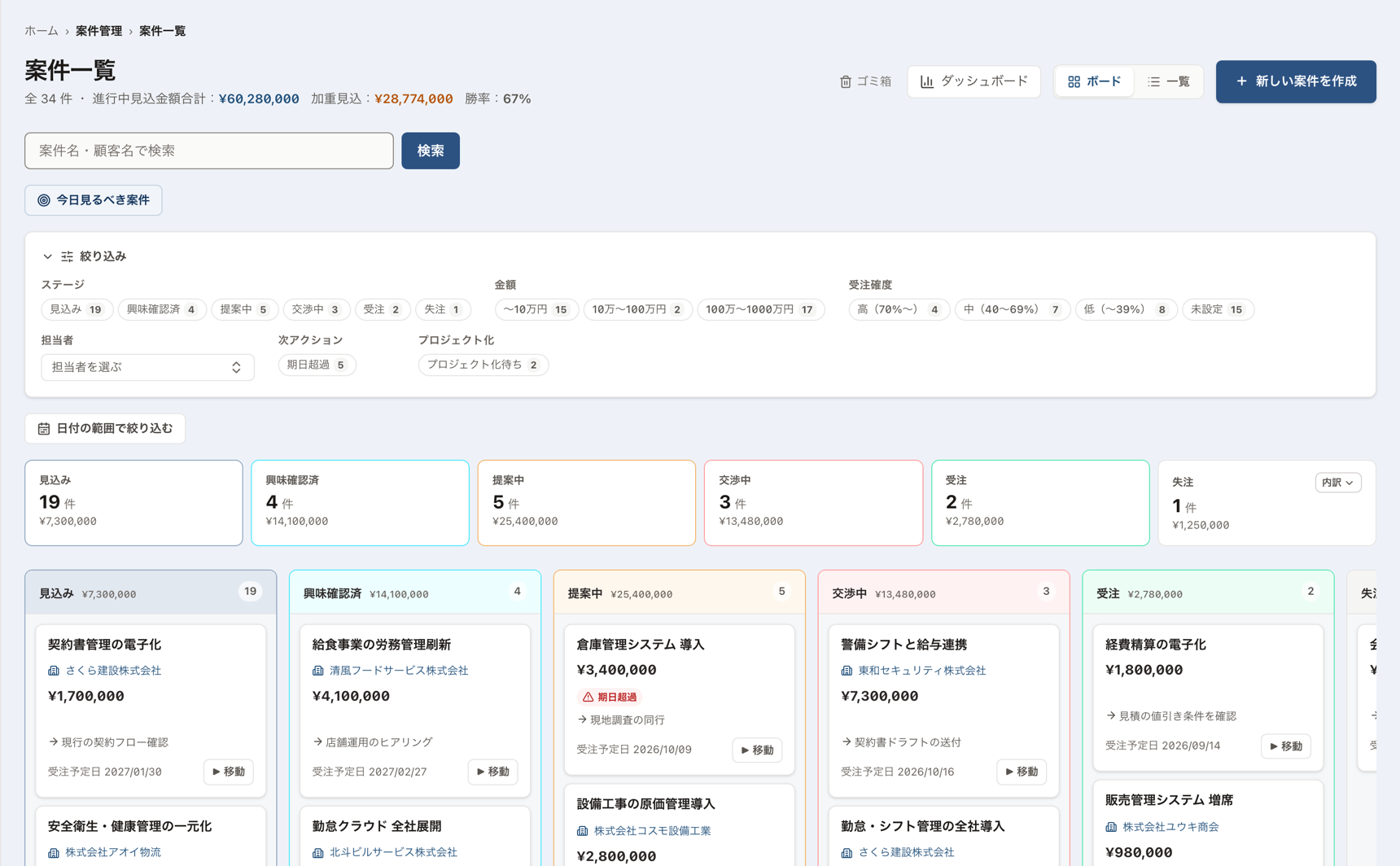
Task: Click the 期日超過 warning badge on 倉庫管理システム
Action: [610, 697]
